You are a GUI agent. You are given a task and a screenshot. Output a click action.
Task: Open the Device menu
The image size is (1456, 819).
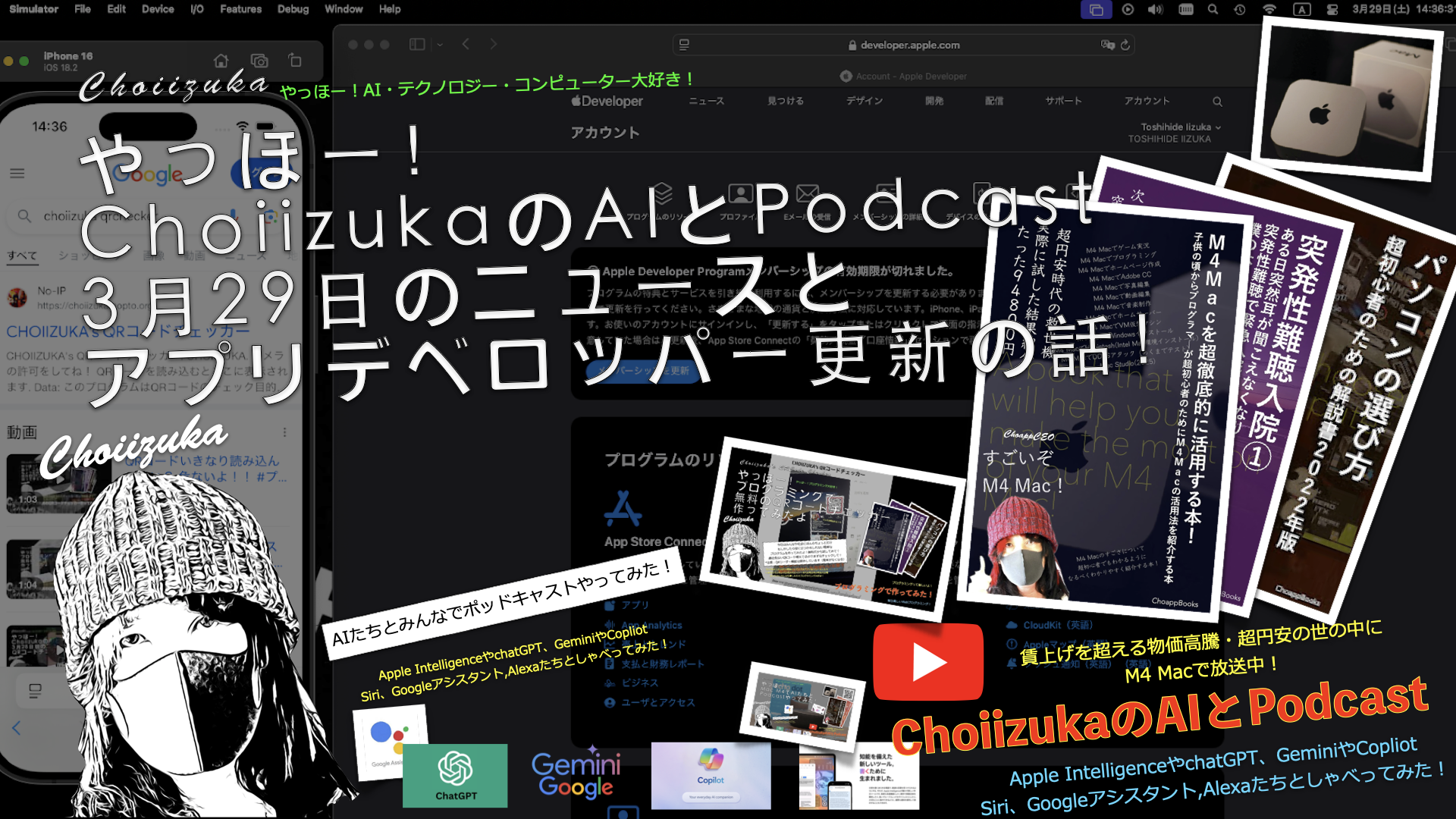(x=158, y=9)
